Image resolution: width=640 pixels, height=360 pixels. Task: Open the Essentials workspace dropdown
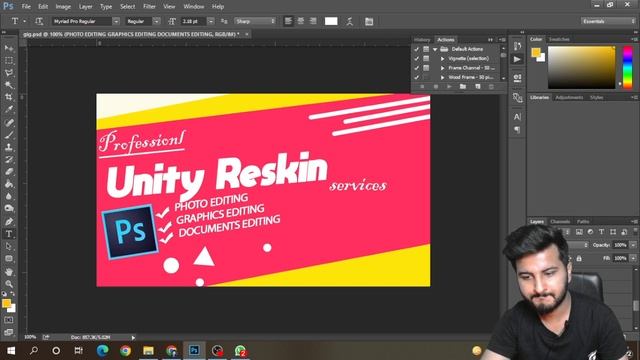(x=608, y=21)
